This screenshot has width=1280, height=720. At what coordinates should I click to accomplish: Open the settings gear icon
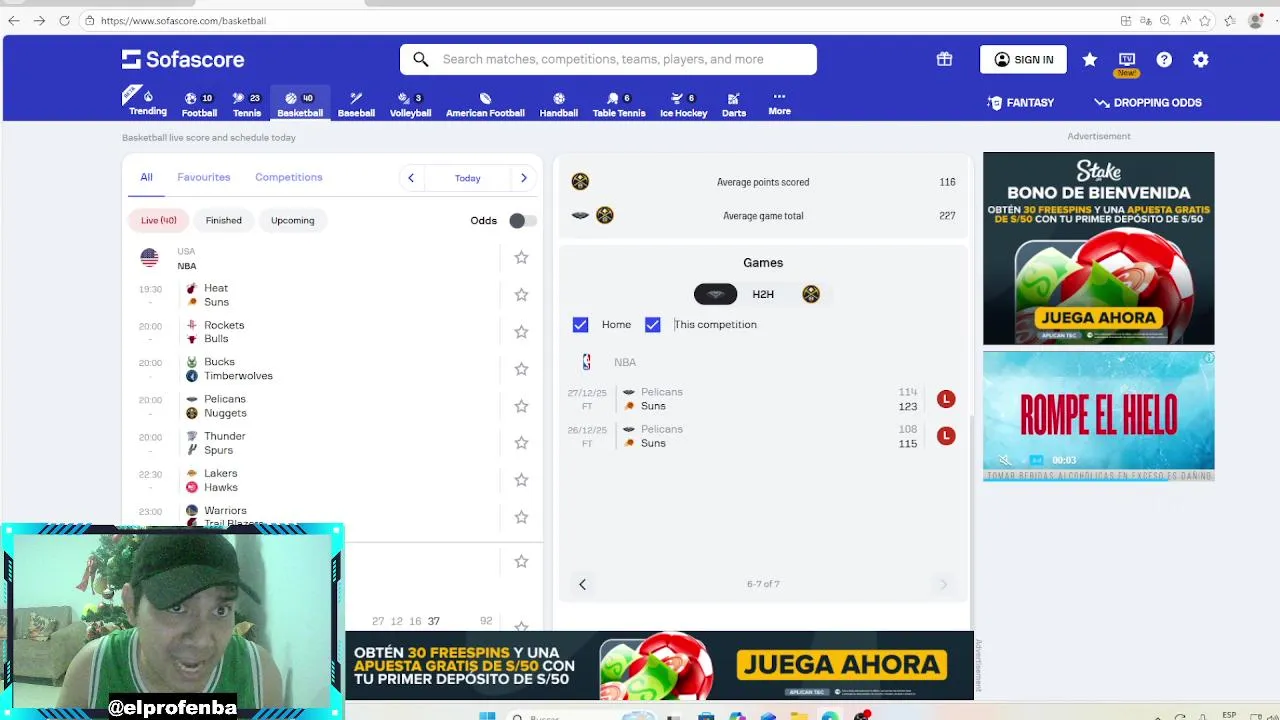pos(1201,60)
